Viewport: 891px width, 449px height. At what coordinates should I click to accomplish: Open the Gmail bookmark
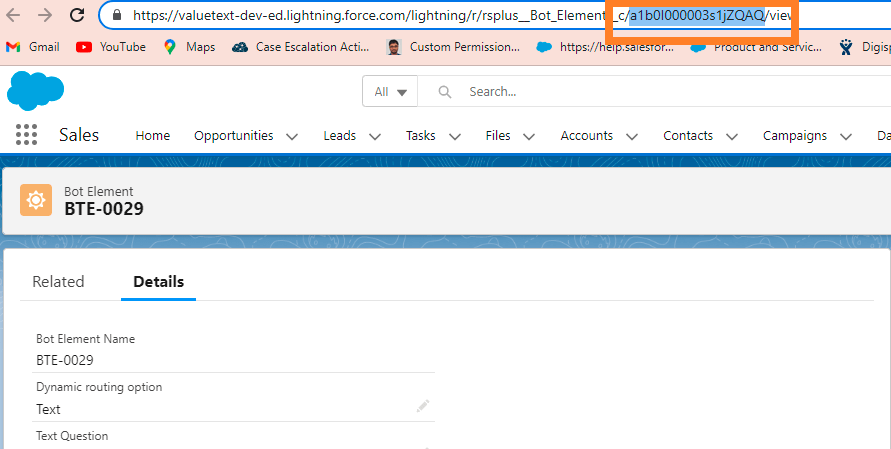tap(33, 47)
